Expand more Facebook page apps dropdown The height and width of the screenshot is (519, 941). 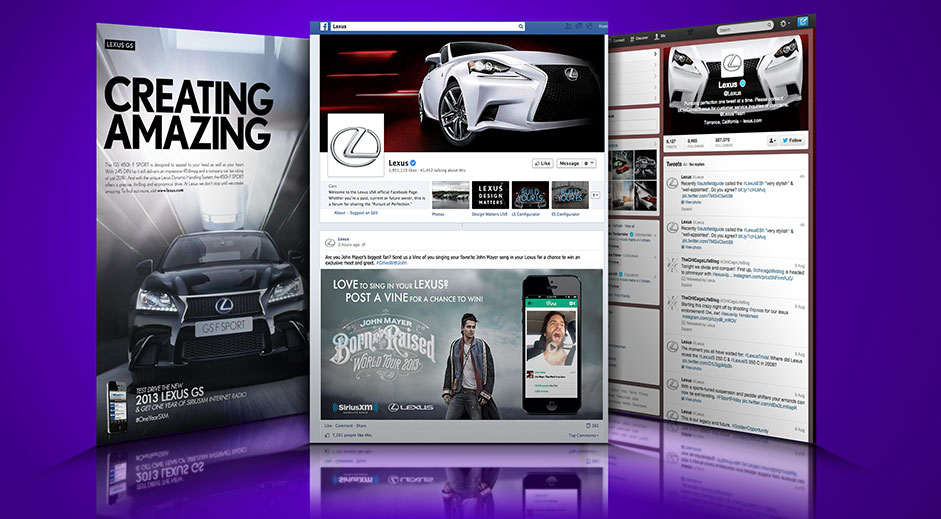(x=595, y=195)
